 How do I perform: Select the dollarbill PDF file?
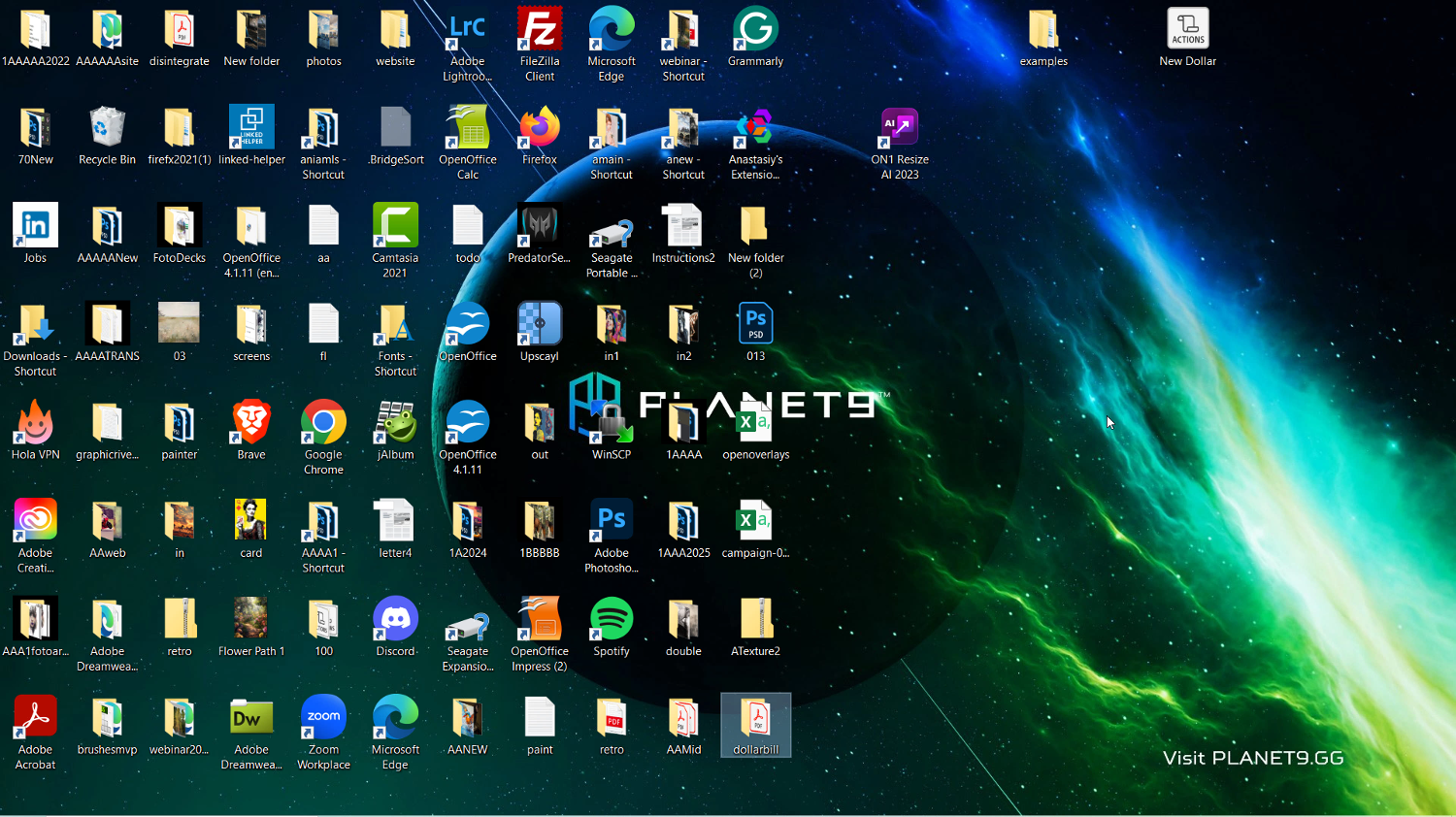tap(755, 721)
